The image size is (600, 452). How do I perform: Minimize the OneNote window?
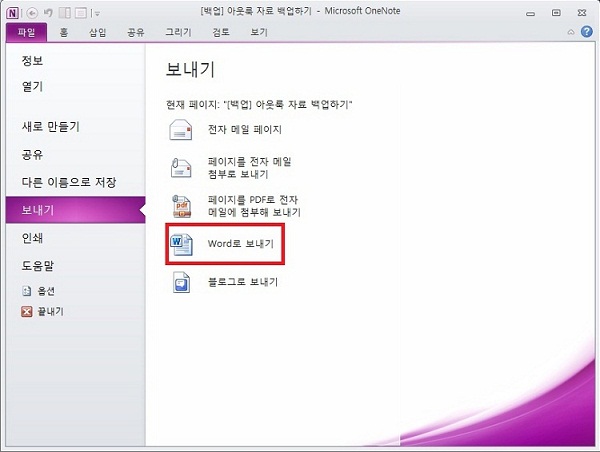(530, 13)
